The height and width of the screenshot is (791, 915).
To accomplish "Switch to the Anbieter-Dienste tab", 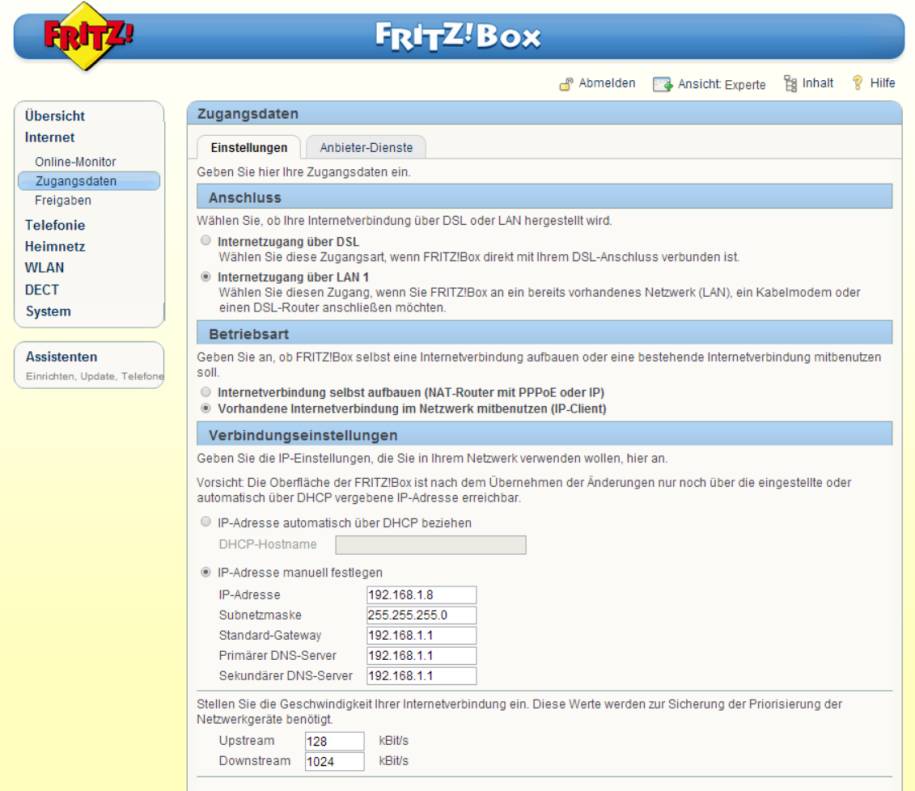I will [366, 148].
